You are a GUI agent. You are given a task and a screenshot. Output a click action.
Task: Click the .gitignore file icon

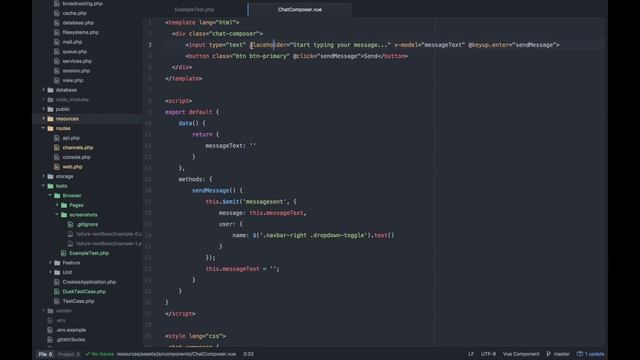click(70, 224)
